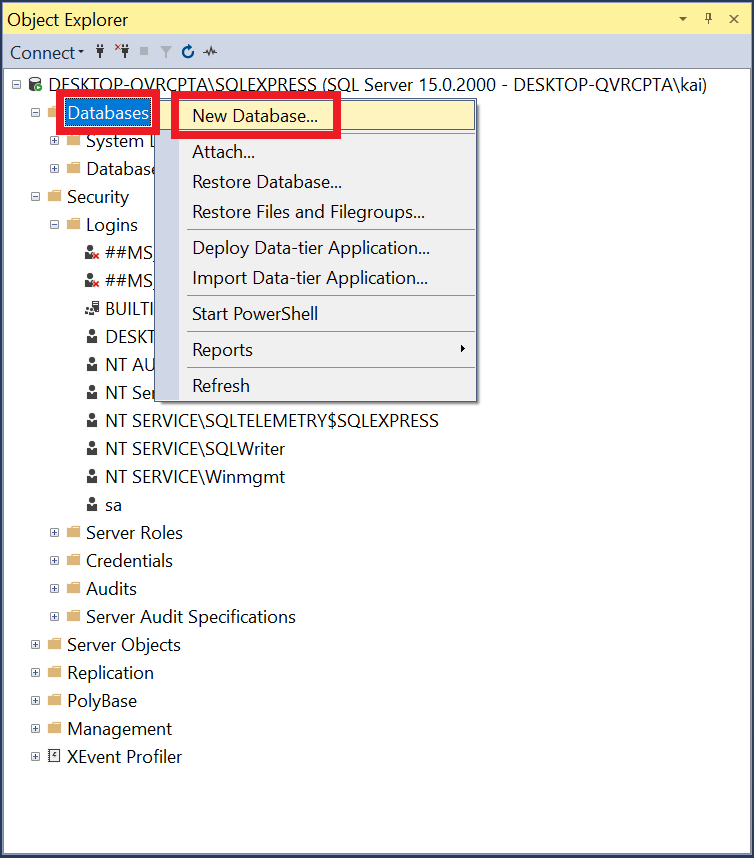Click the second disabled ##MS login icon
Viewport: 754px width, 858px height.
pyautogui.click(x=92, y=280)
